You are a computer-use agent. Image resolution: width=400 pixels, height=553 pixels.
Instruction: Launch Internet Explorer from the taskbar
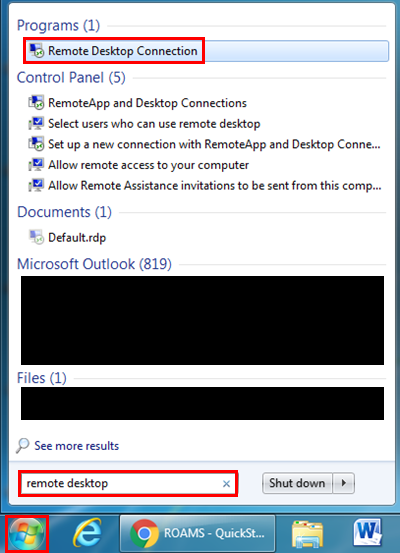[87, 533]
